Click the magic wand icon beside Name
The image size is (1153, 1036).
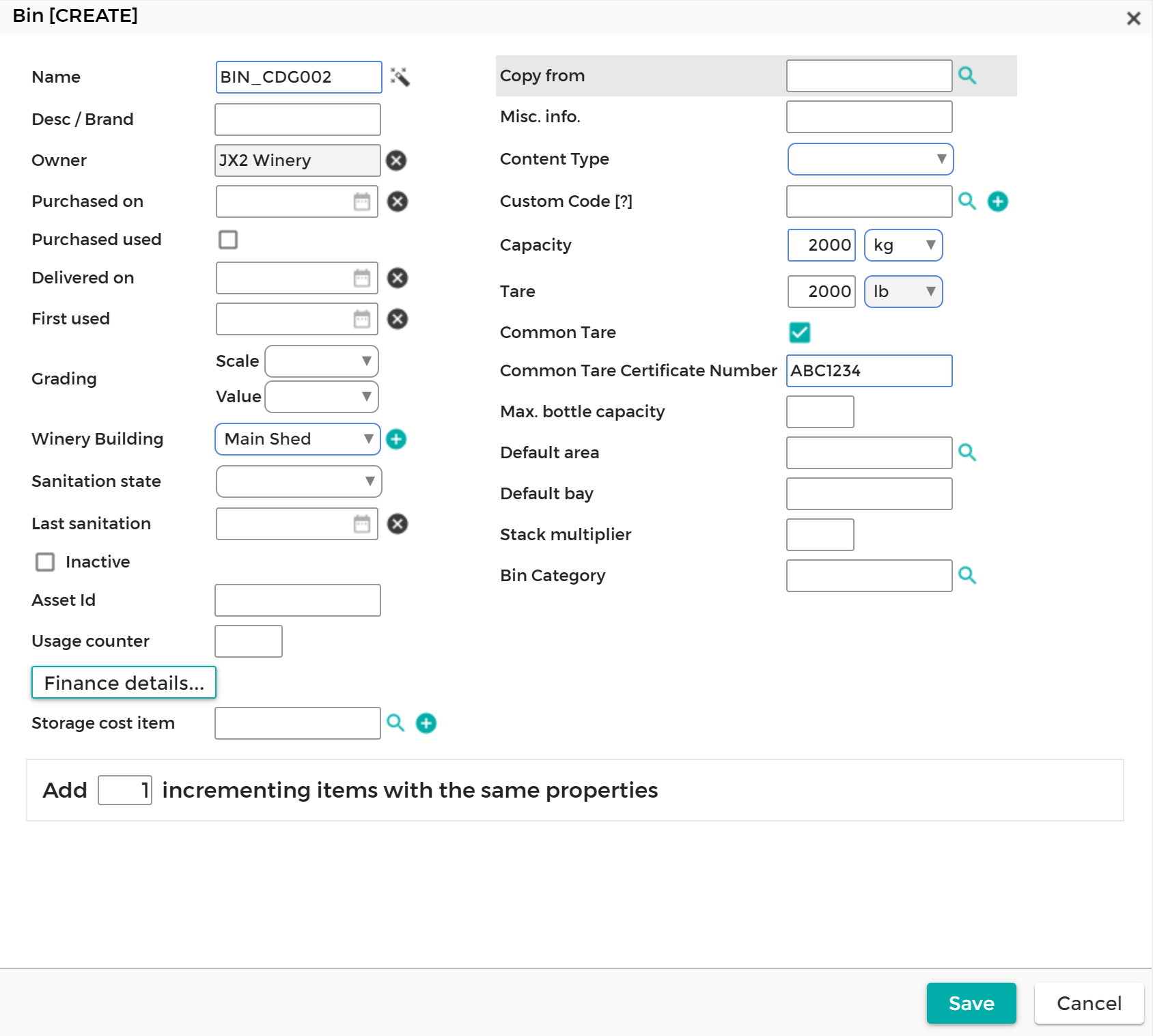(400, 76)
